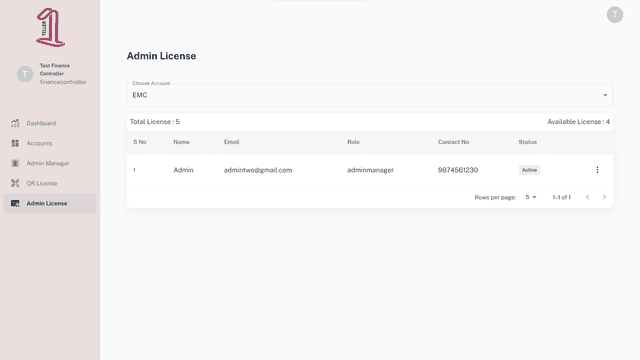The width and height of the screenshot is (640, 360).
Task: Click the Admin License page heading
Action: pos(161,56)
